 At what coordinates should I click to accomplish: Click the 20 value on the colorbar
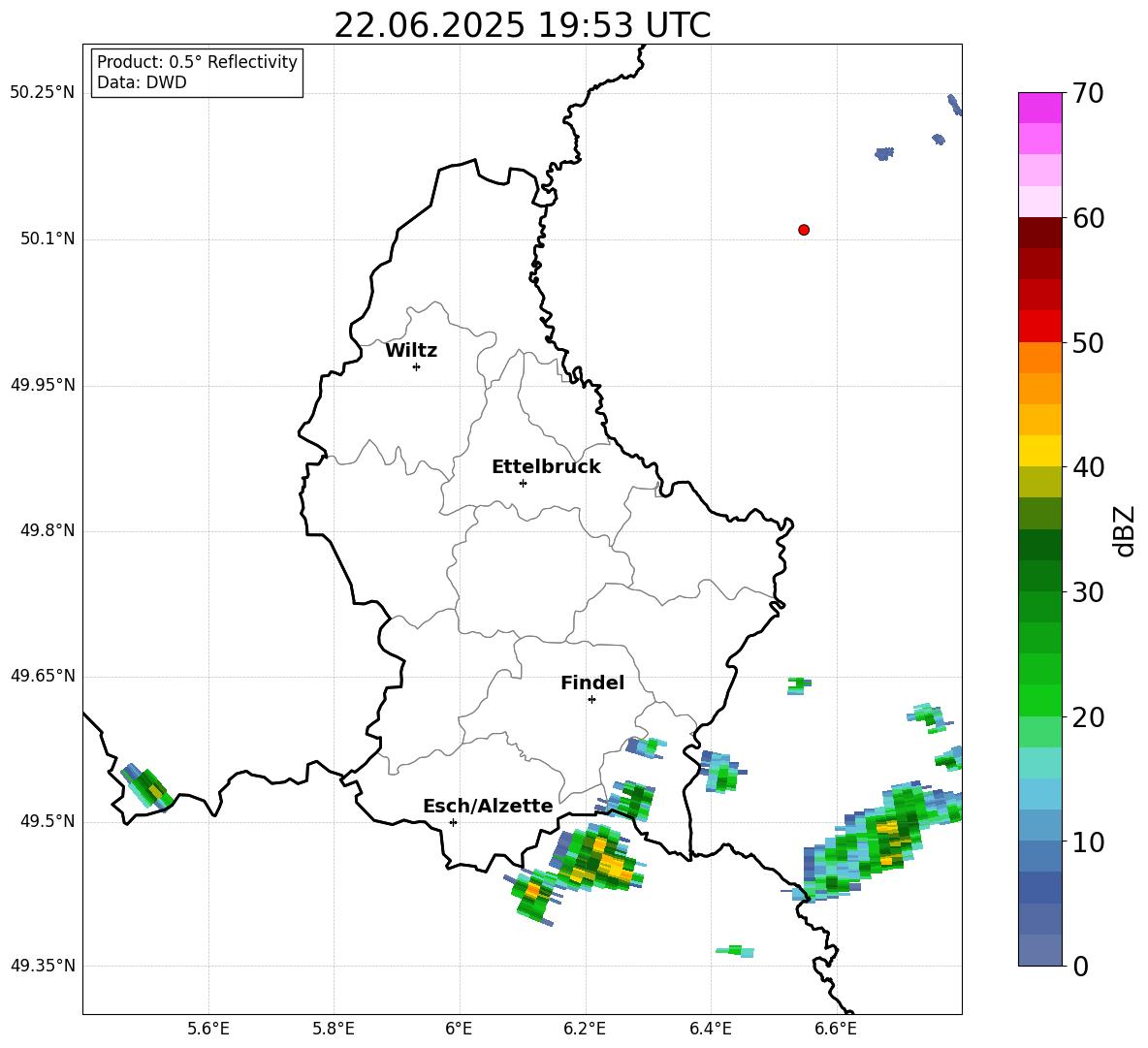1088,716
